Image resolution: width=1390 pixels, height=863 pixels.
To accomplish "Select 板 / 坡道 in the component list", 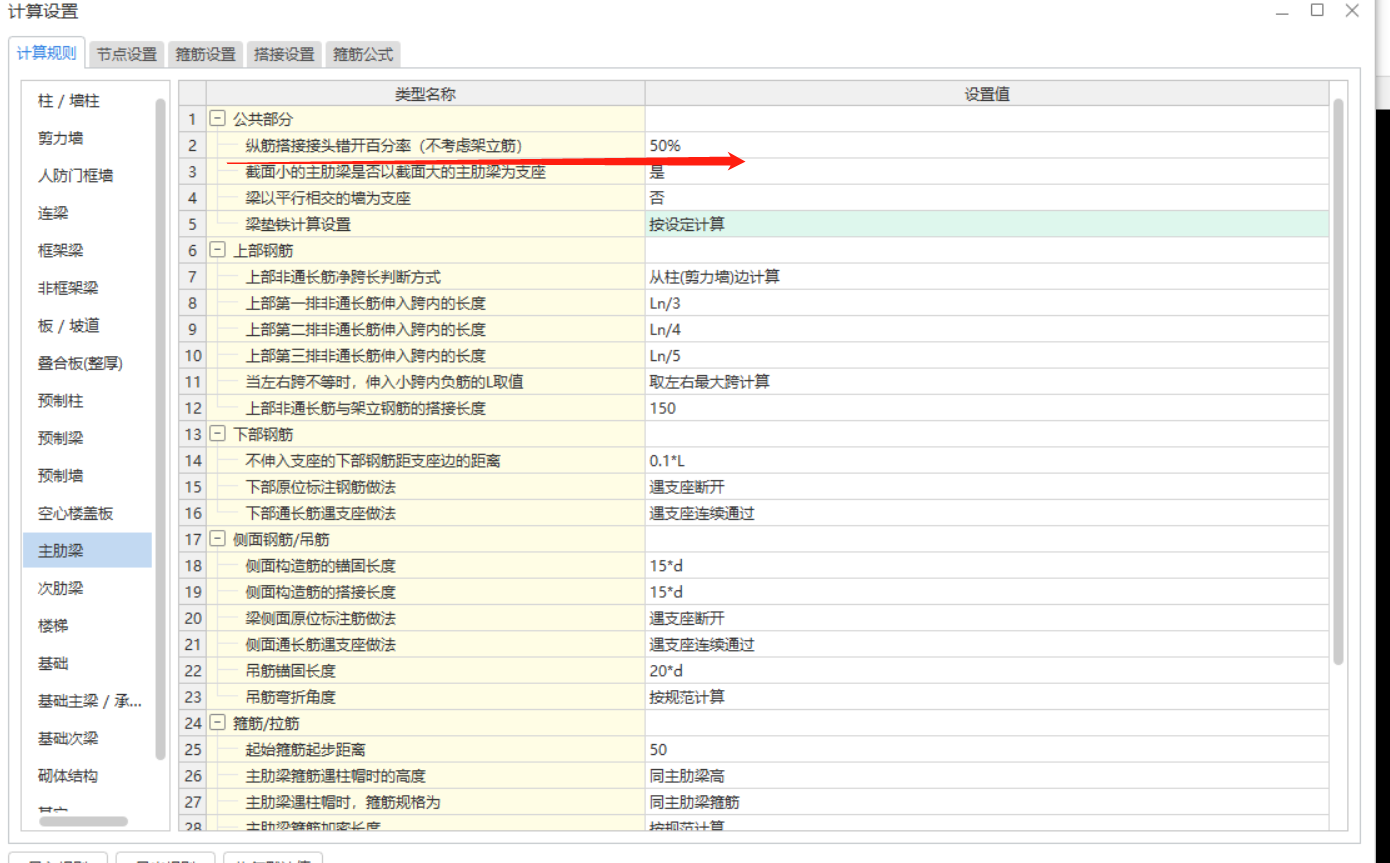I will coord(88,326).
